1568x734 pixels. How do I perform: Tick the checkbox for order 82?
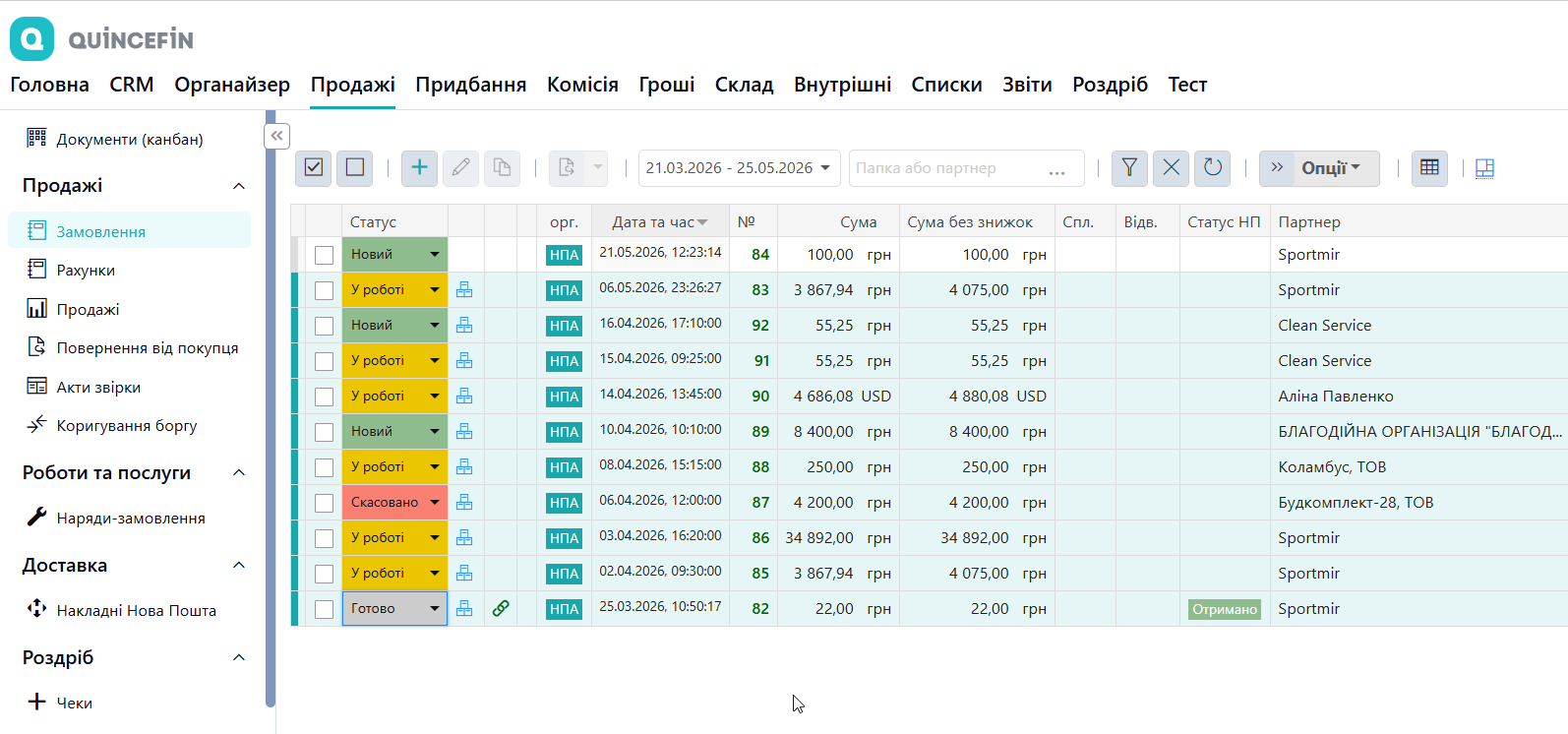point(324,609)
